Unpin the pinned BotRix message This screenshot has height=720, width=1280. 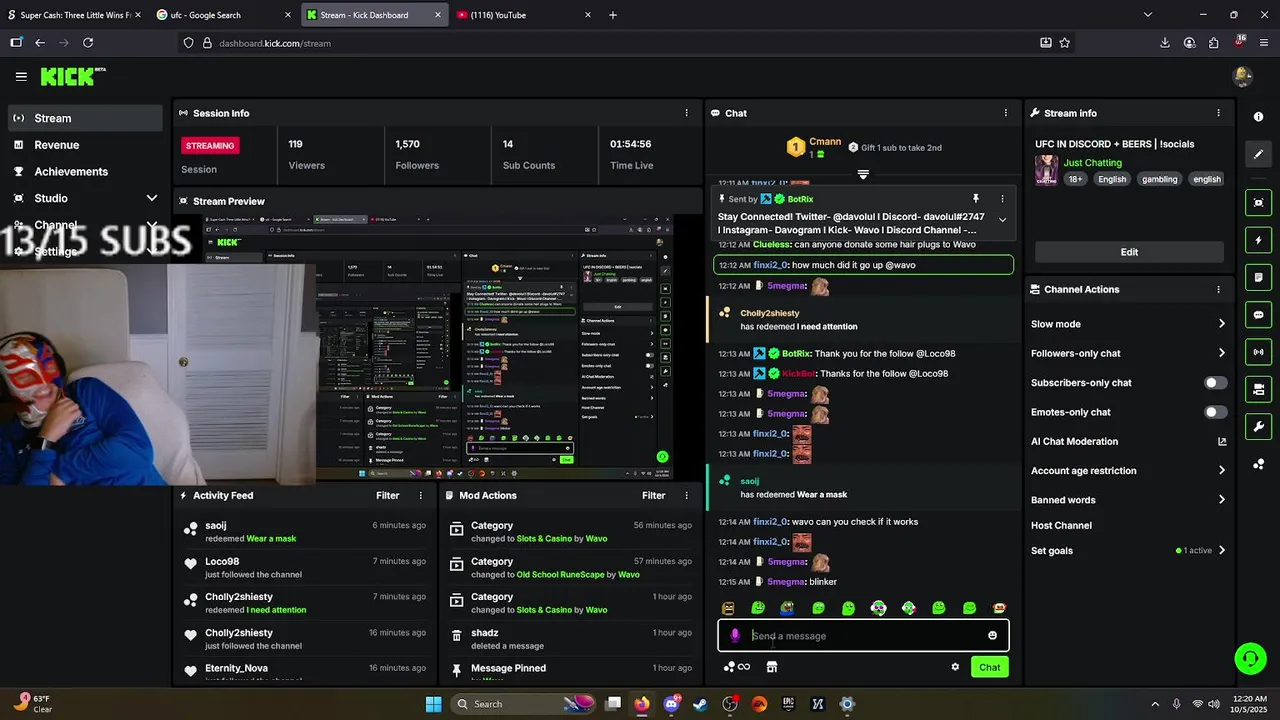point(976,199)
